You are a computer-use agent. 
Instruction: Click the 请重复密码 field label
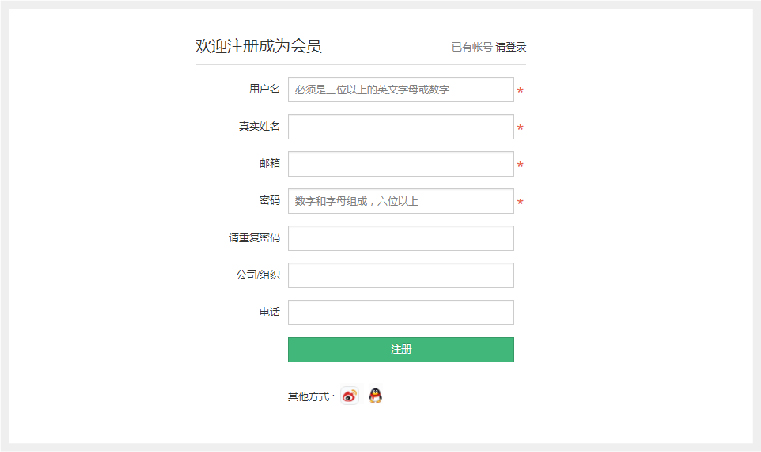pyautogui.click(x=254, y=237)
